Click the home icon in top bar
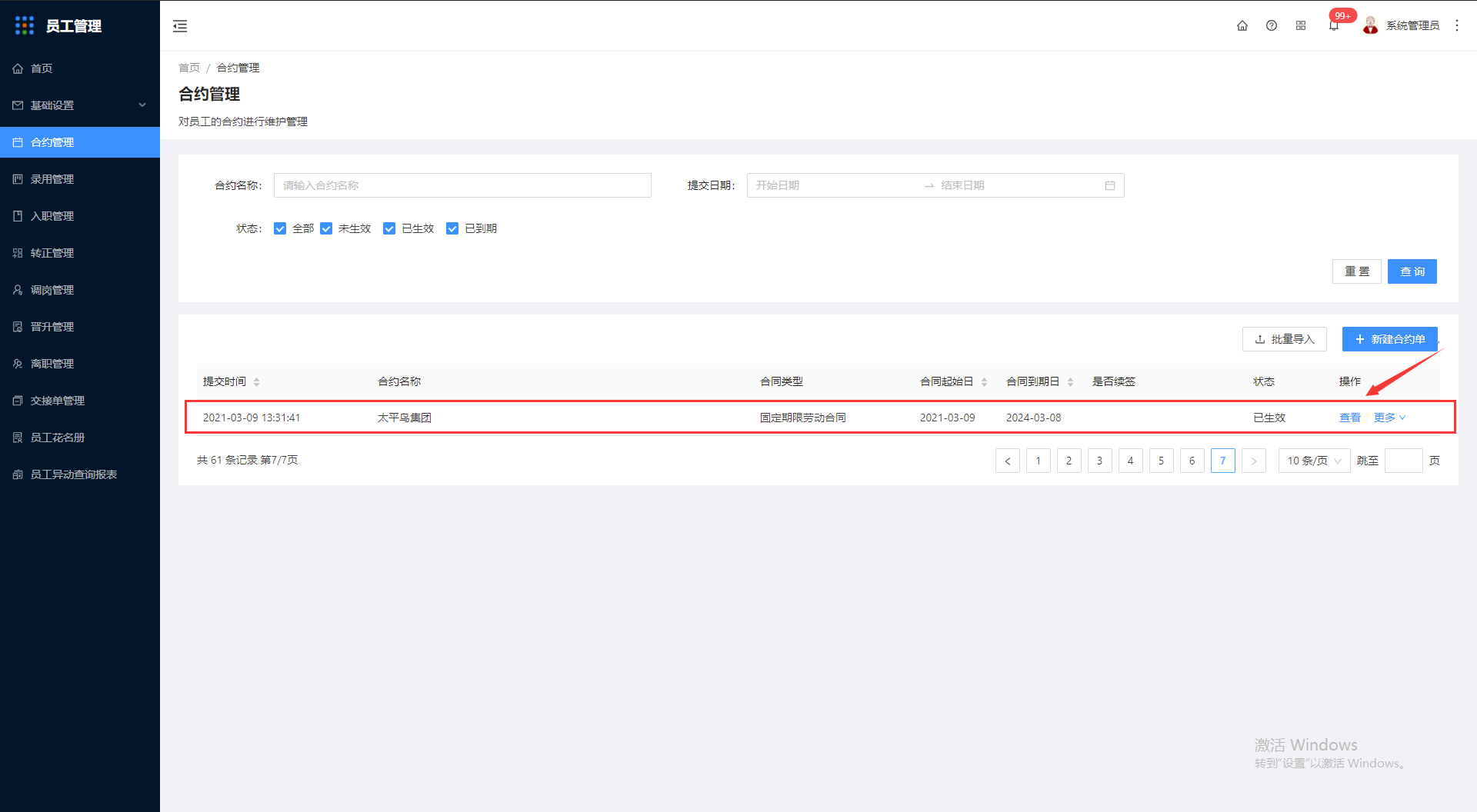The width and height of the screenshot is (1477, 812). point(1242,25)
